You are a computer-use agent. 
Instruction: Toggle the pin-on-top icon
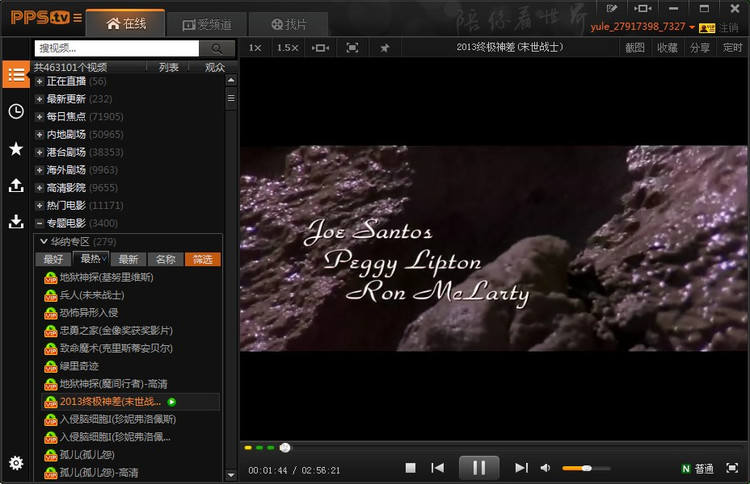click(385, 48)
